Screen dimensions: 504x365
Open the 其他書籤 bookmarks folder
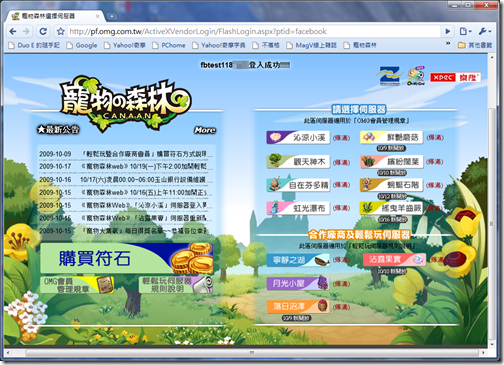click(x=475, y=45)
